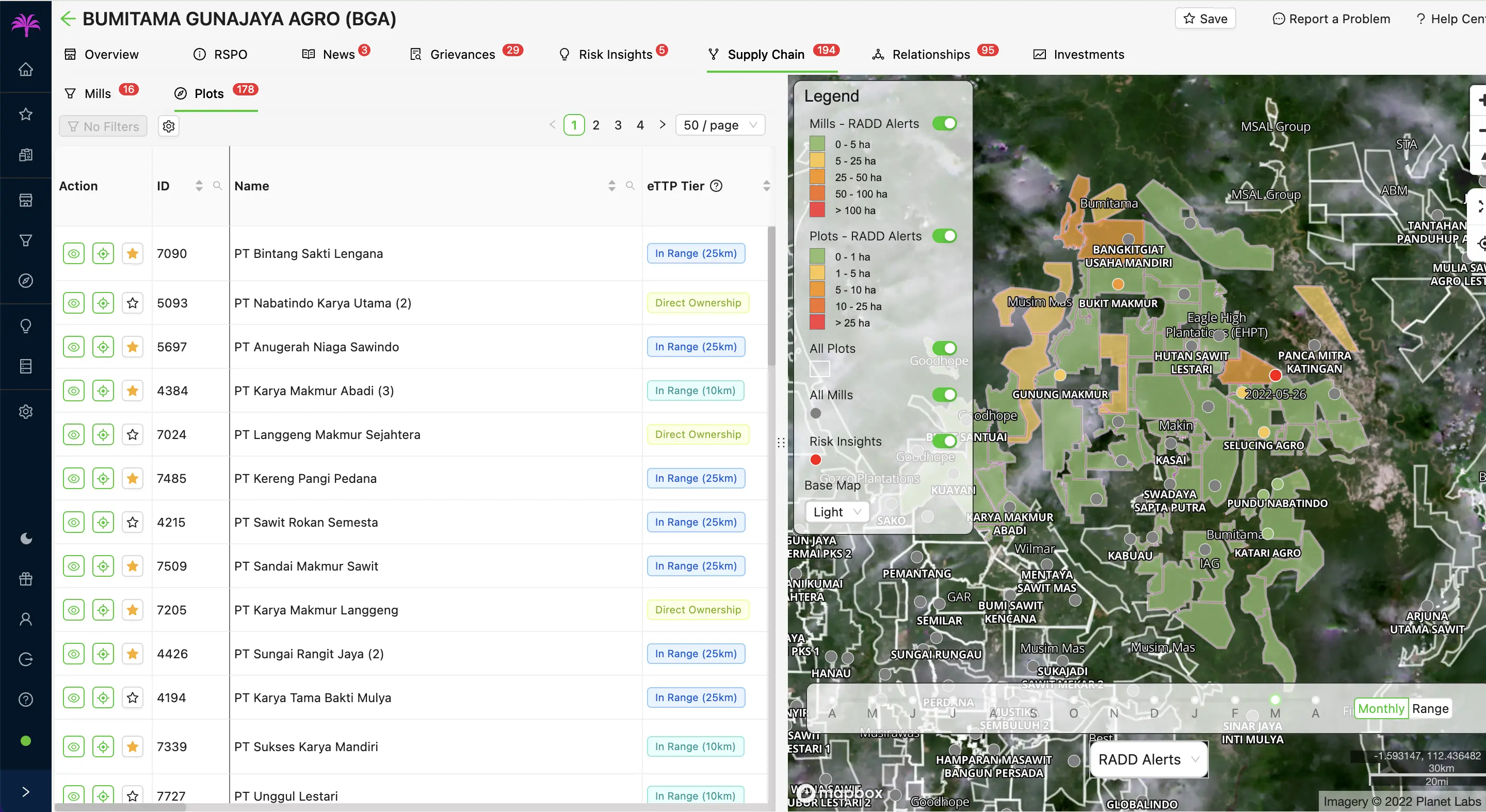The width and height of the screenshot is (1486, 812).
Task: Click the search icon in the Name column
Action: click(630, 186)
